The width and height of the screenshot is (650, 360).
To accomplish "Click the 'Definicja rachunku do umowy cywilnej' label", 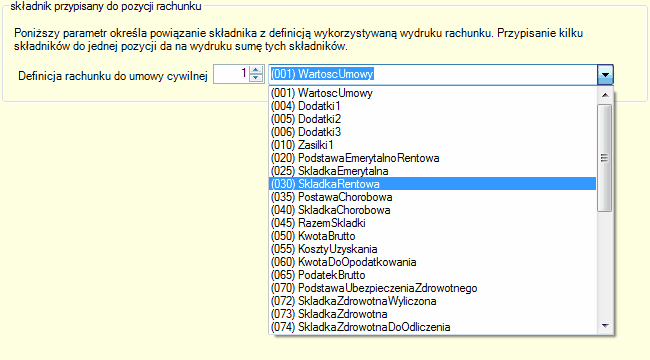I will (113, 76).
